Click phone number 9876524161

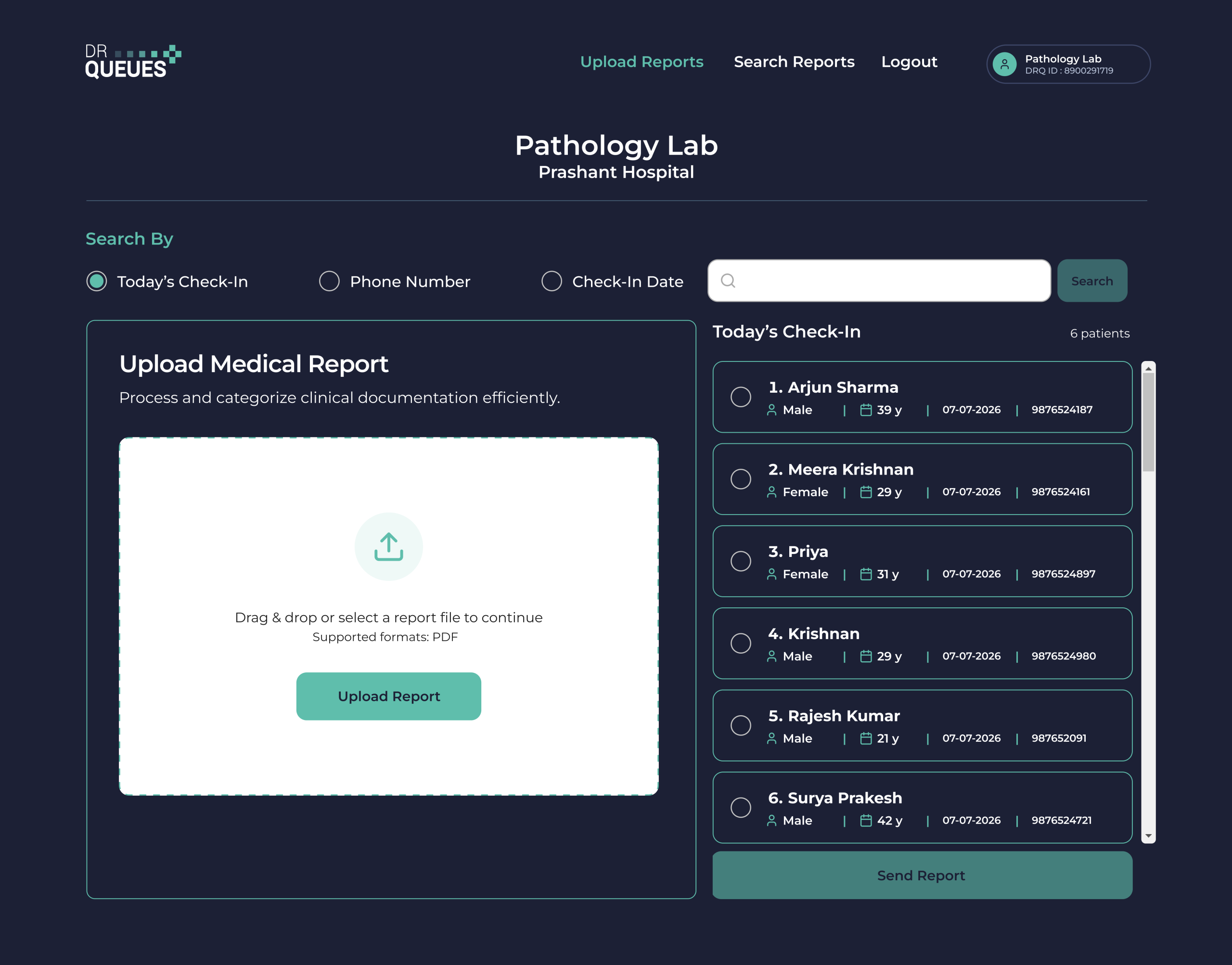pyautogui.click(x=1060, y=491)
